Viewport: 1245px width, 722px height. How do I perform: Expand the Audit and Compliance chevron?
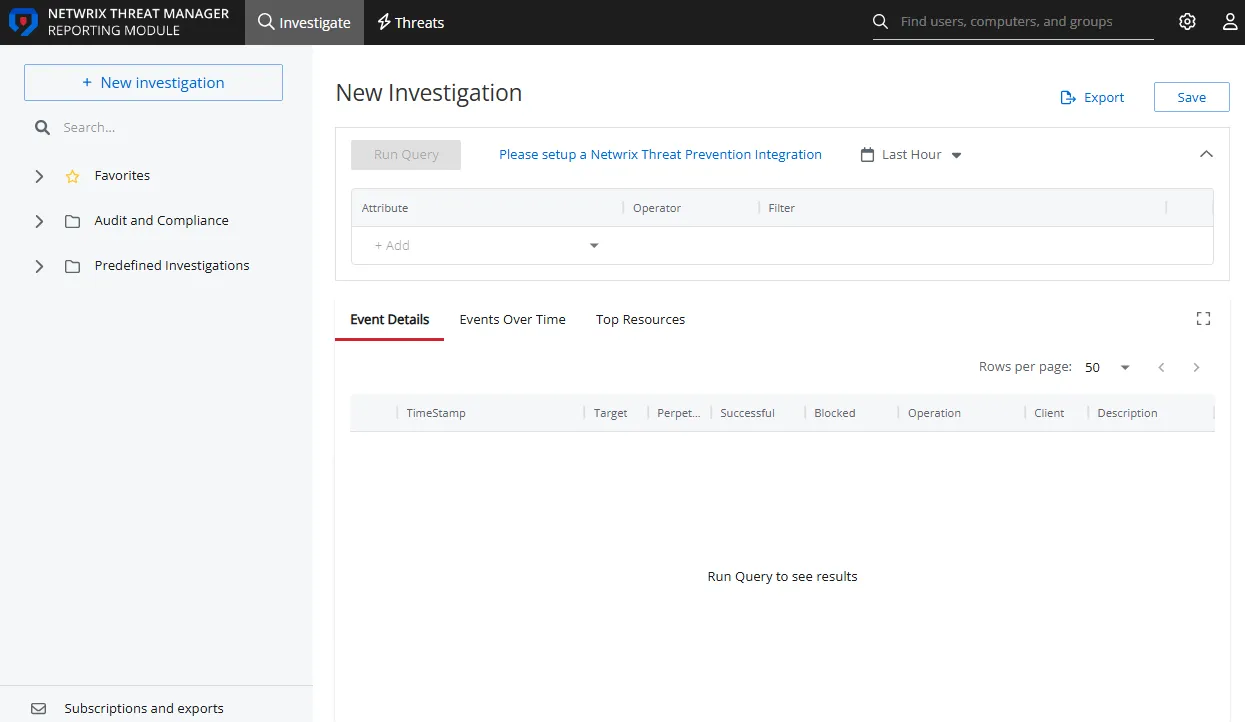(x=39, y=221)
